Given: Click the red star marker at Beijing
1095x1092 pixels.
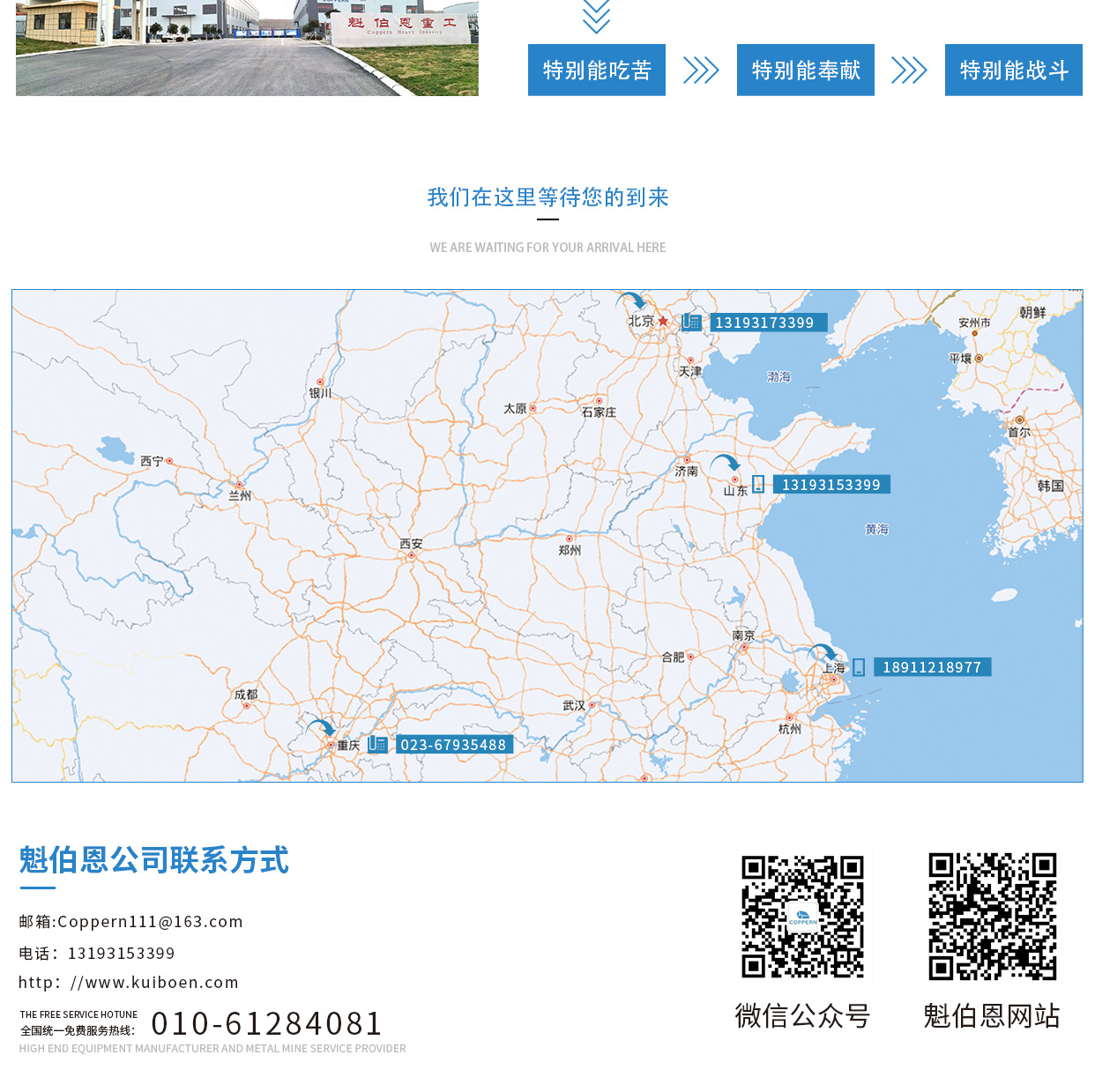Looking at the screenshot, I should click(663, 321).
